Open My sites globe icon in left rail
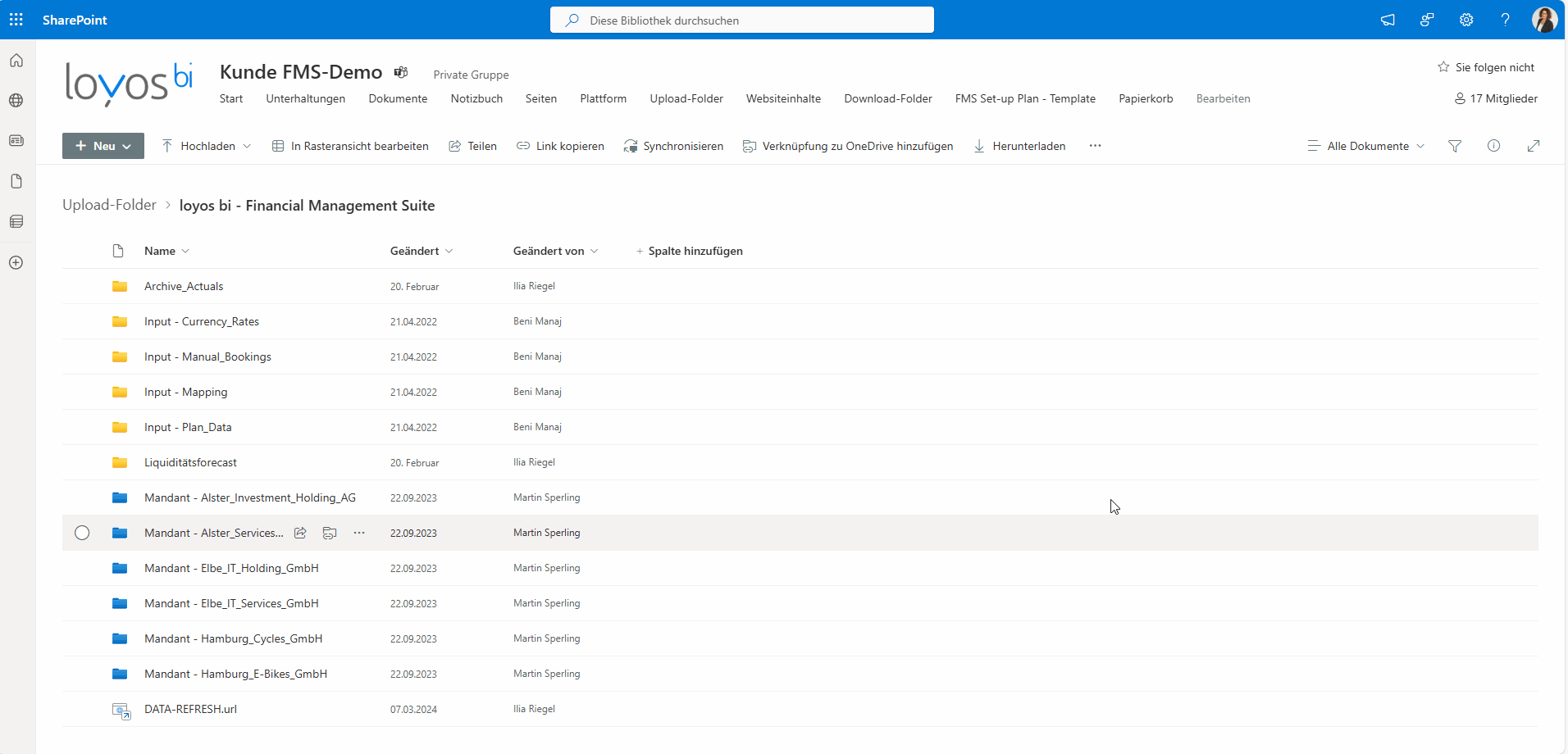1568x754 pixels. coord(16,101)
